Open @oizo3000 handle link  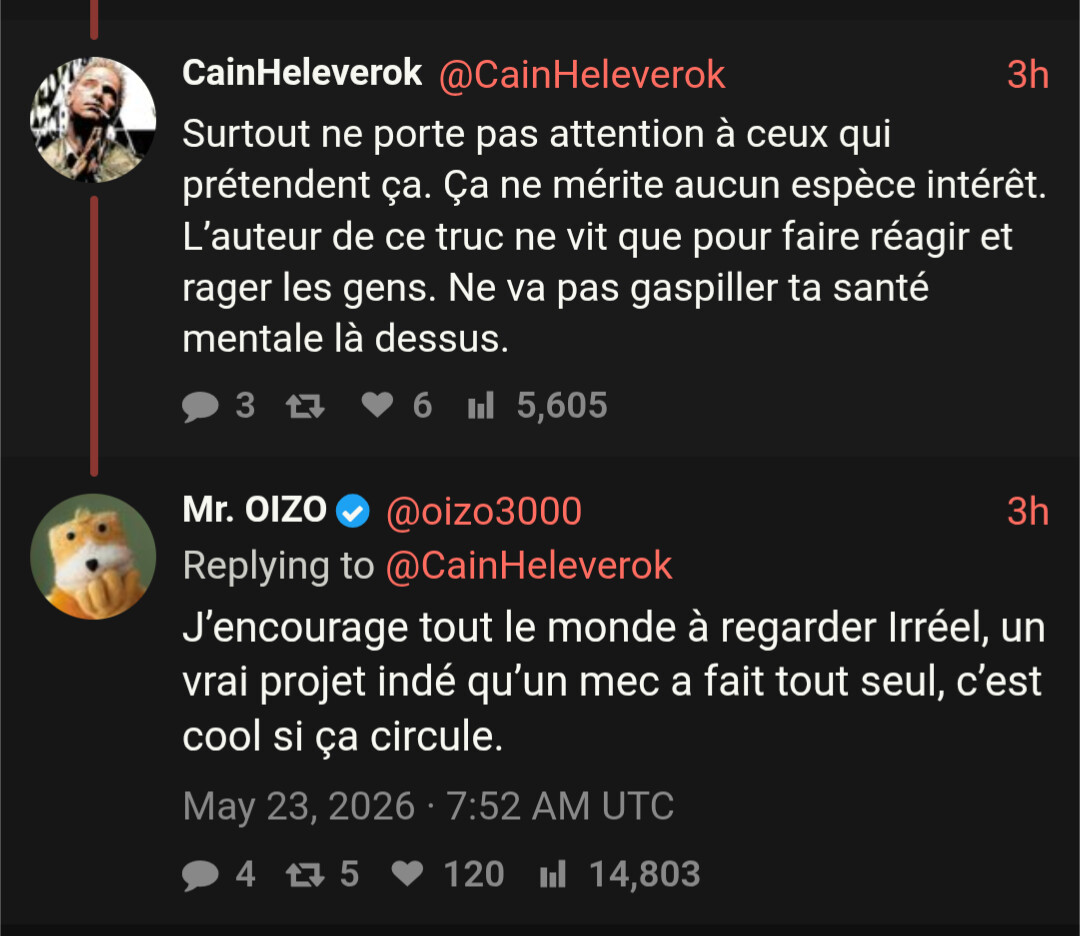coord(484,512)
